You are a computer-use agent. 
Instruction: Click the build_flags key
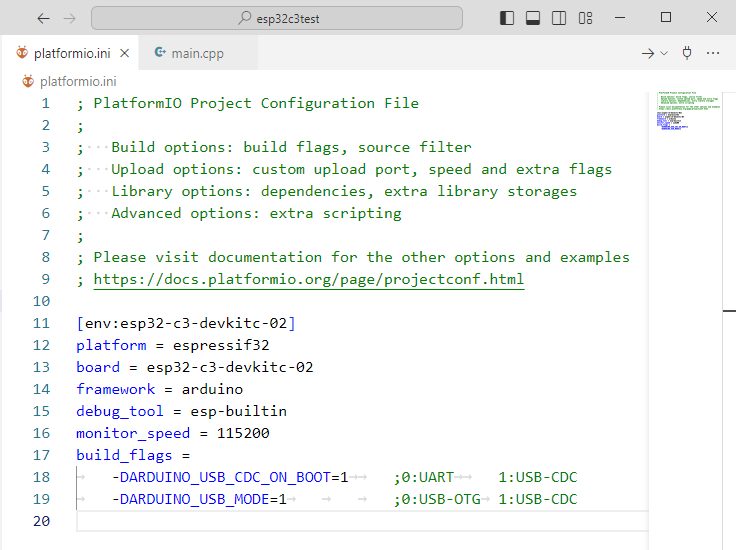click(124, 455)
